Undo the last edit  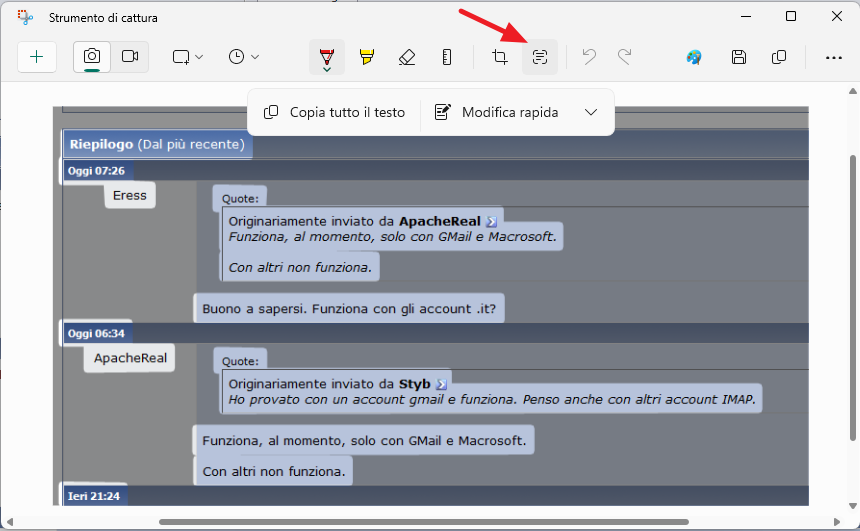(x=589, y=57)
